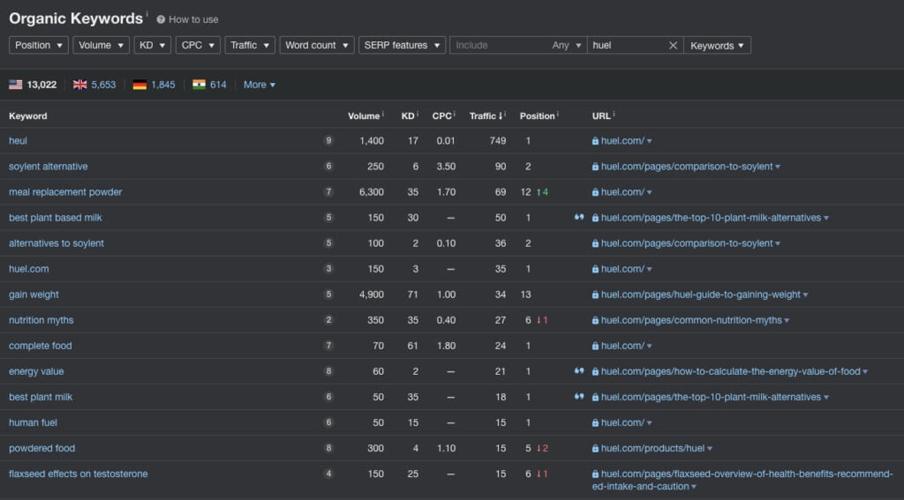Click the How to use help icon
The image size is (904, 500).
tap(161, 20)
